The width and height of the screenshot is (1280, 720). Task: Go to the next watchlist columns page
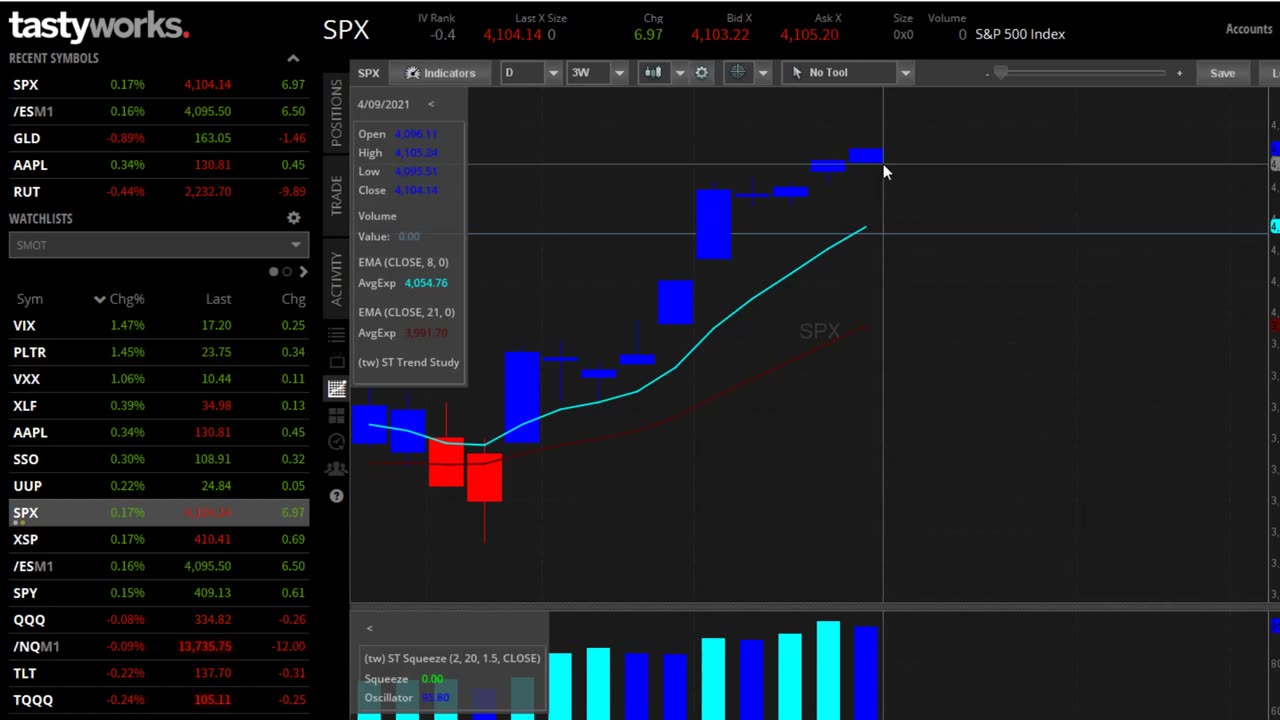pyautogui.click(x=303, y=271)
